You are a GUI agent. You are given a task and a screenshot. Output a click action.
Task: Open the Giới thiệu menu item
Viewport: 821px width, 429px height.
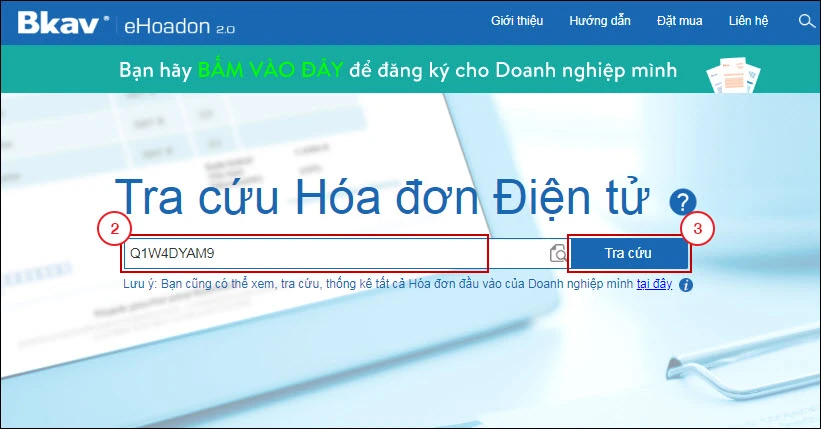(518, 21)
